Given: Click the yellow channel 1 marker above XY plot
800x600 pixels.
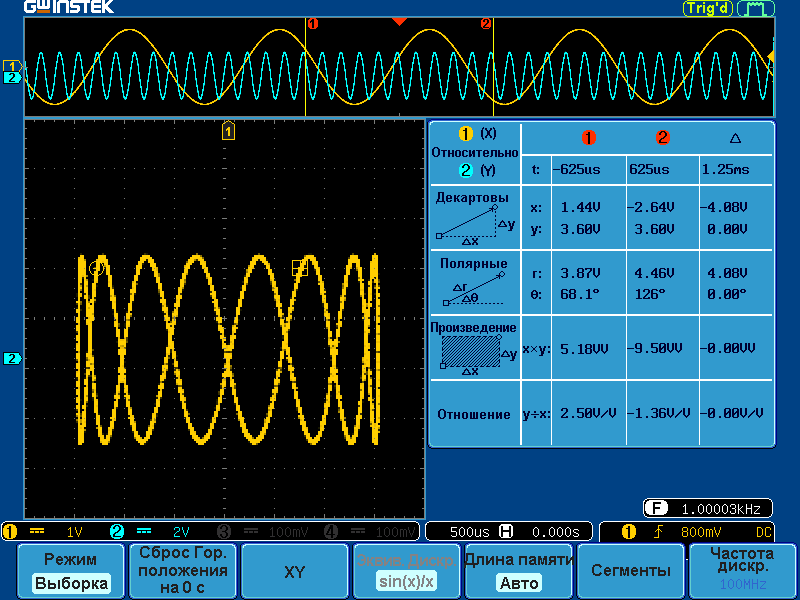Looking at the screenshot, I should pyautogui.click(x=229, y=131).
